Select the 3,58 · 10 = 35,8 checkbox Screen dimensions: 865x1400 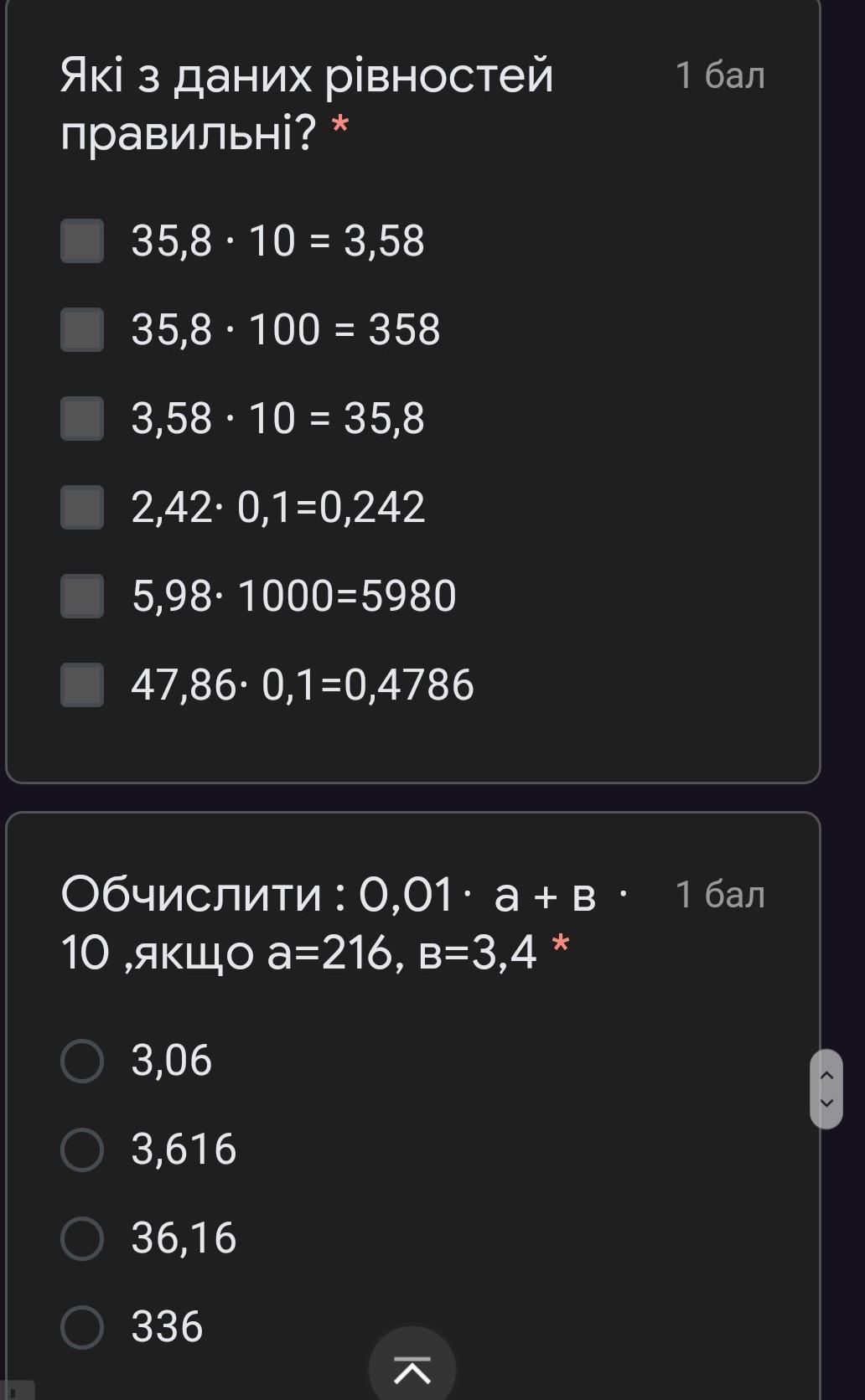[x=82, y=418]
